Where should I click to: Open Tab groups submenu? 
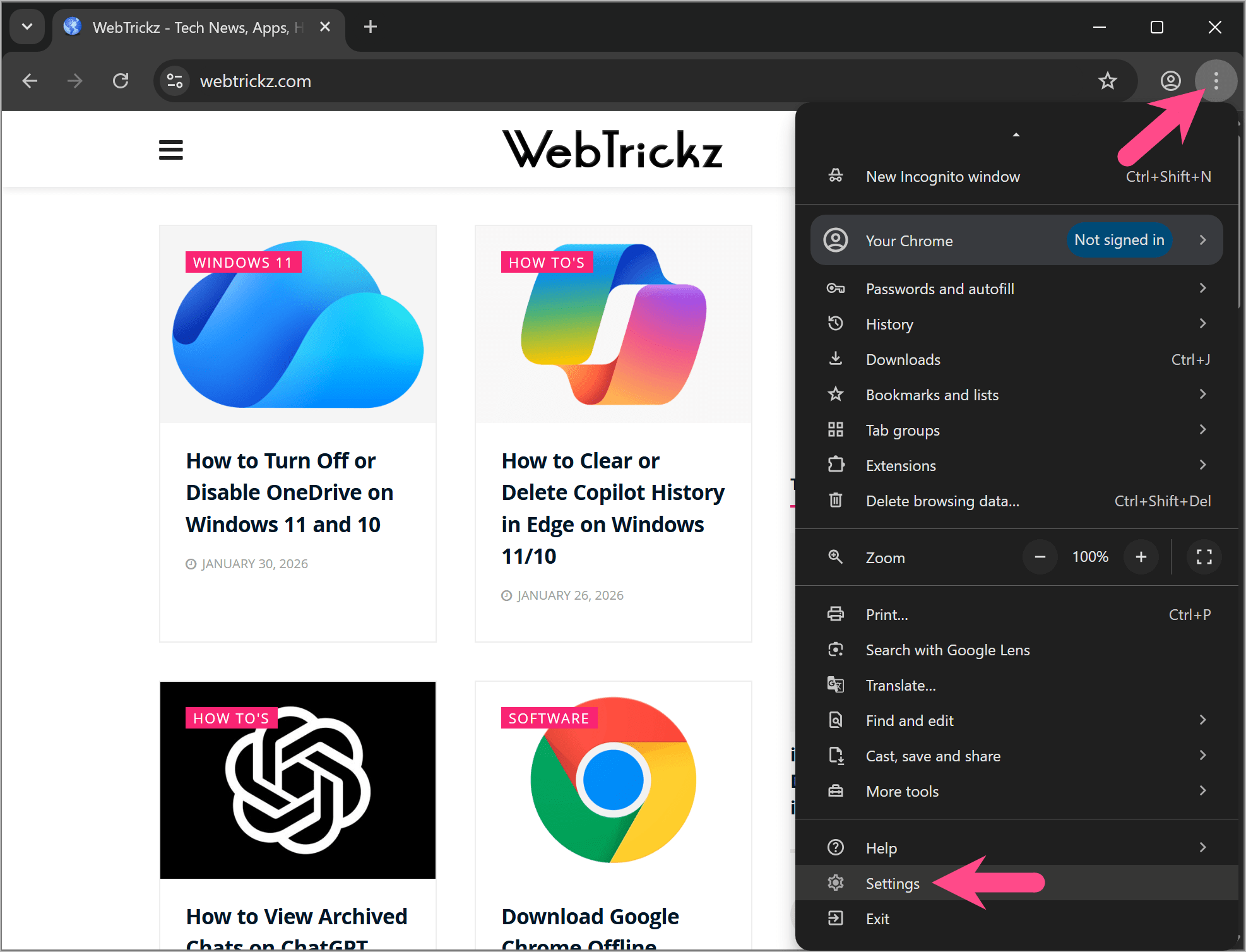(x=1016, y=430)
